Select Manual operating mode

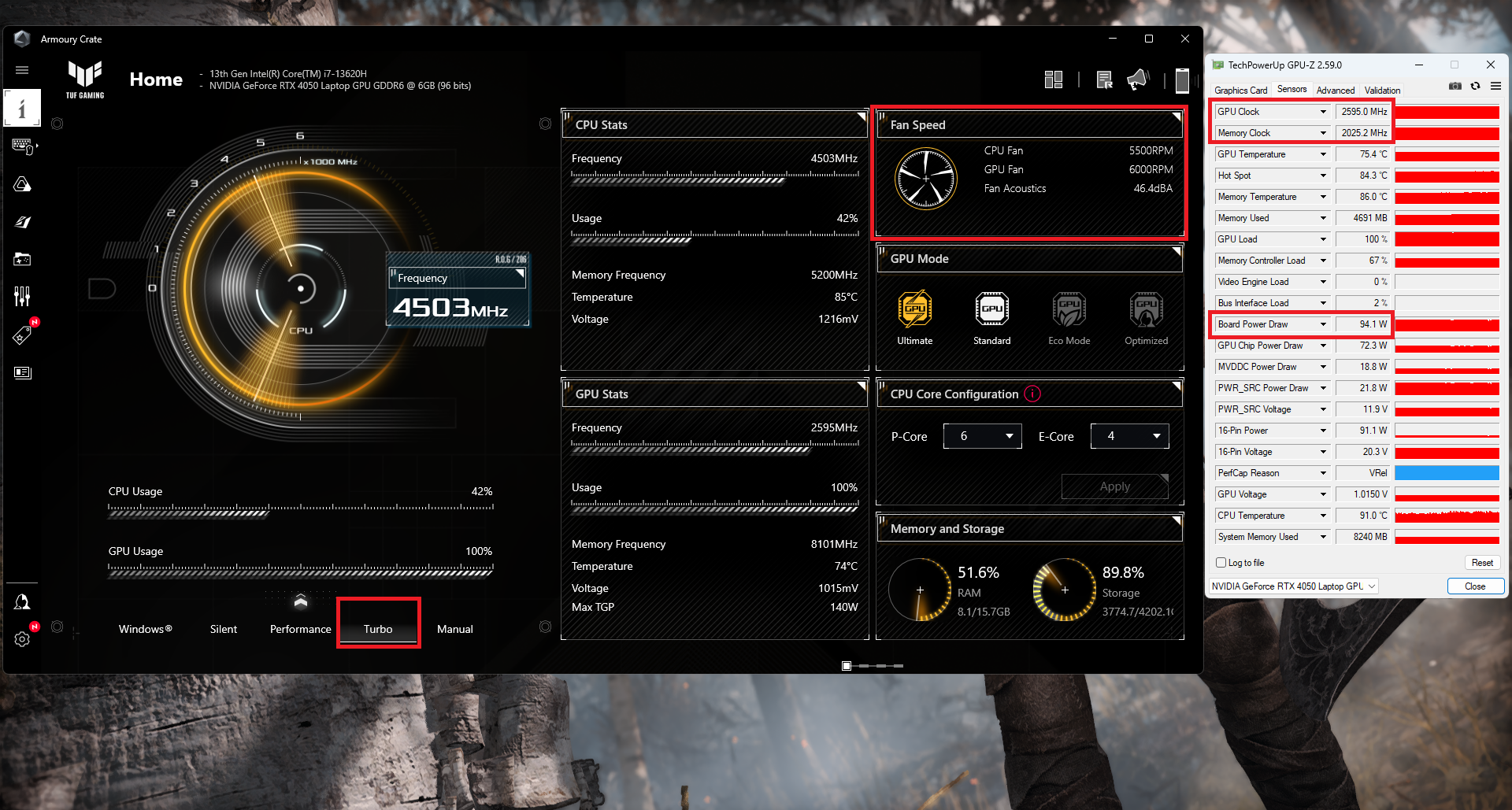click(x=455, y=629)
